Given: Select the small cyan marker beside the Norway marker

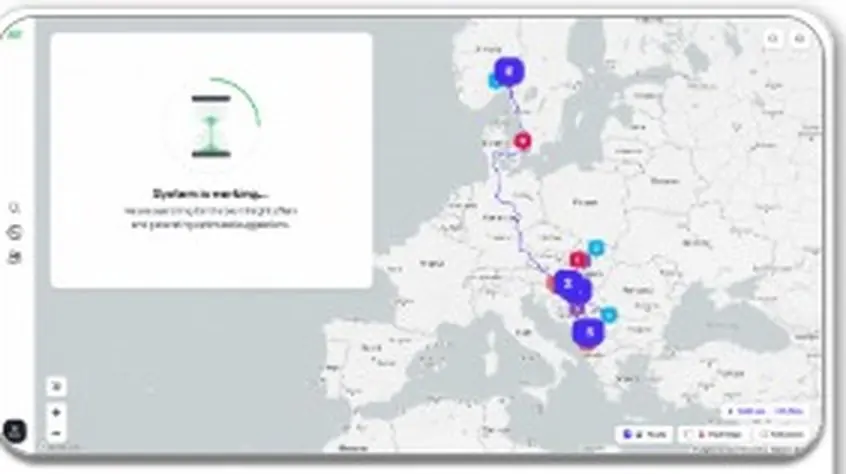Looking at the screenshot, I should tap(494, 81).
